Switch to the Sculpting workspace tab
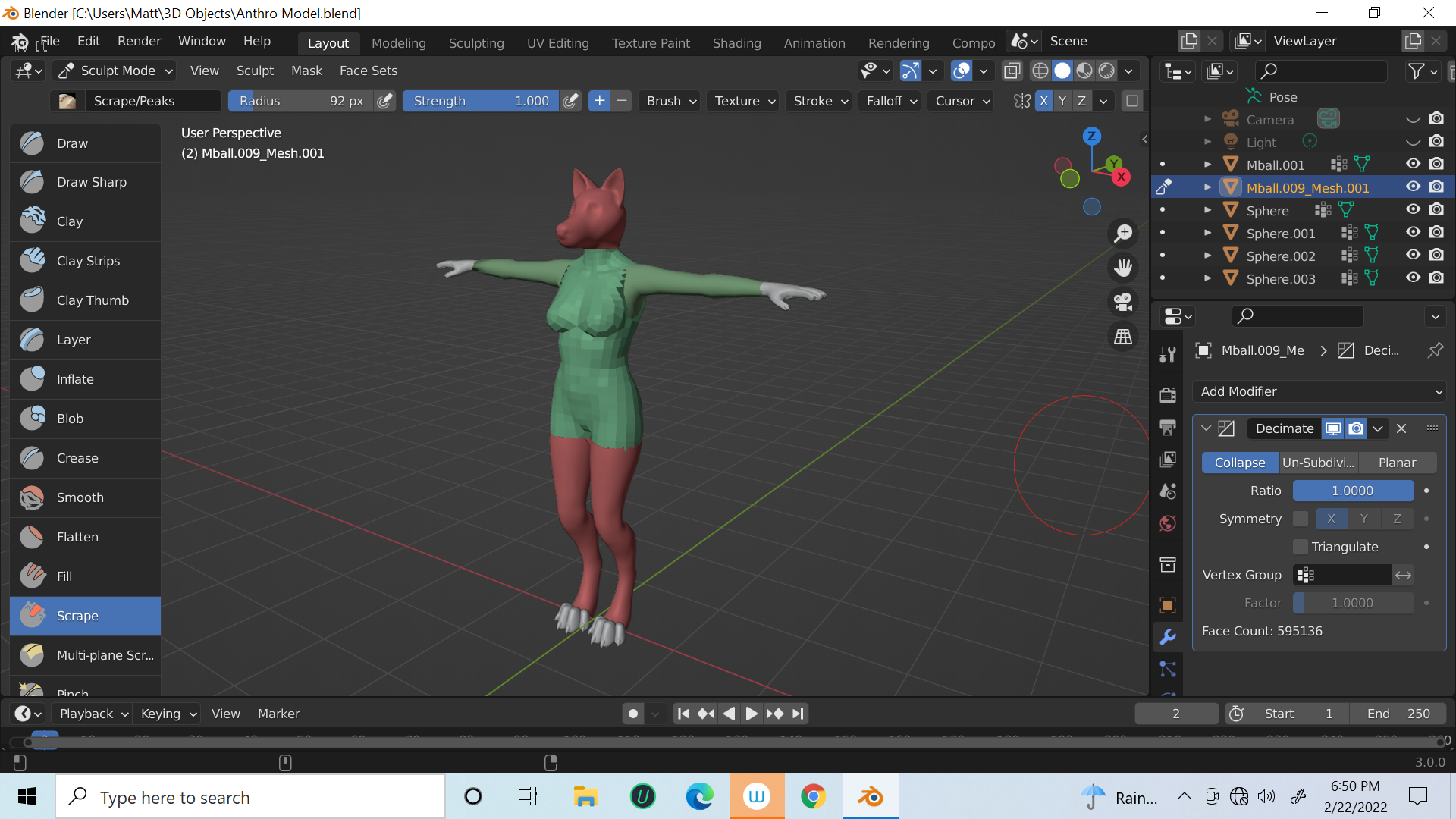Image resolution: width=1456 pixels, height=819 pixels. (476, 43)
